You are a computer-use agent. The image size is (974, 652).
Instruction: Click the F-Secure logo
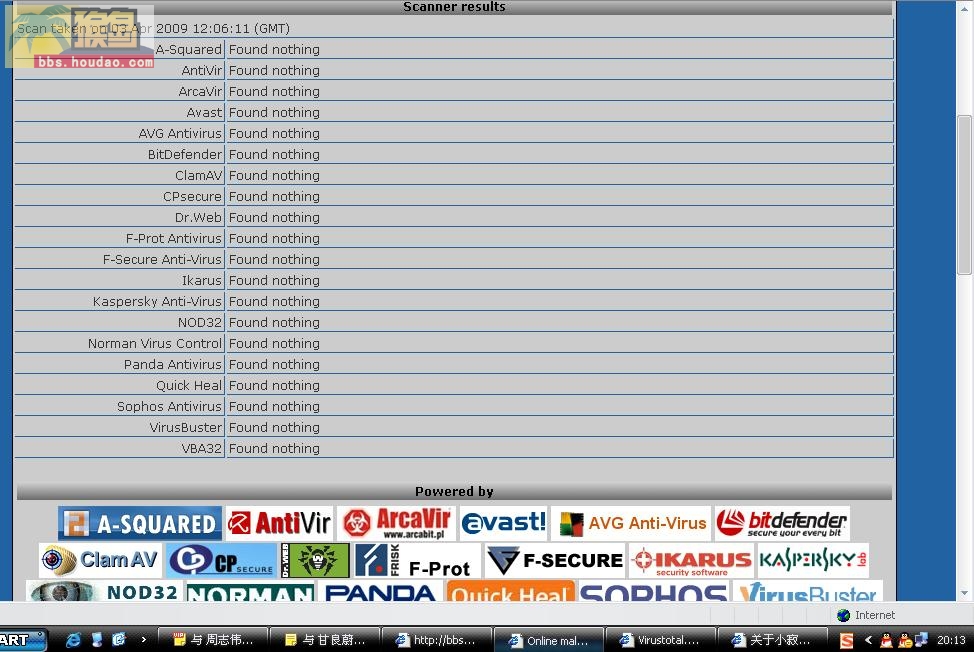[x=554, y=560]
